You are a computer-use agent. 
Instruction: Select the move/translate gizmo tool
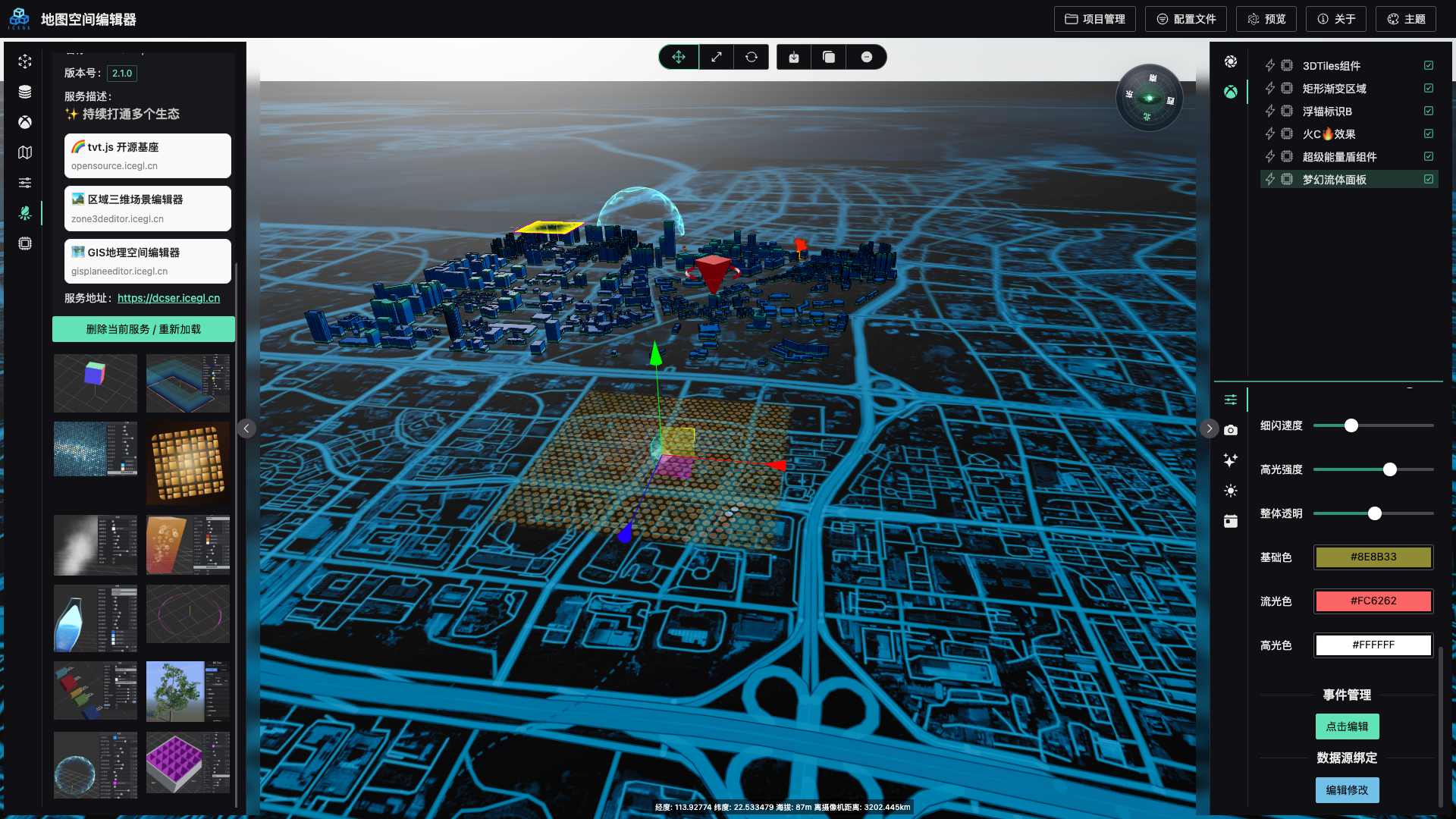point(678,57)
